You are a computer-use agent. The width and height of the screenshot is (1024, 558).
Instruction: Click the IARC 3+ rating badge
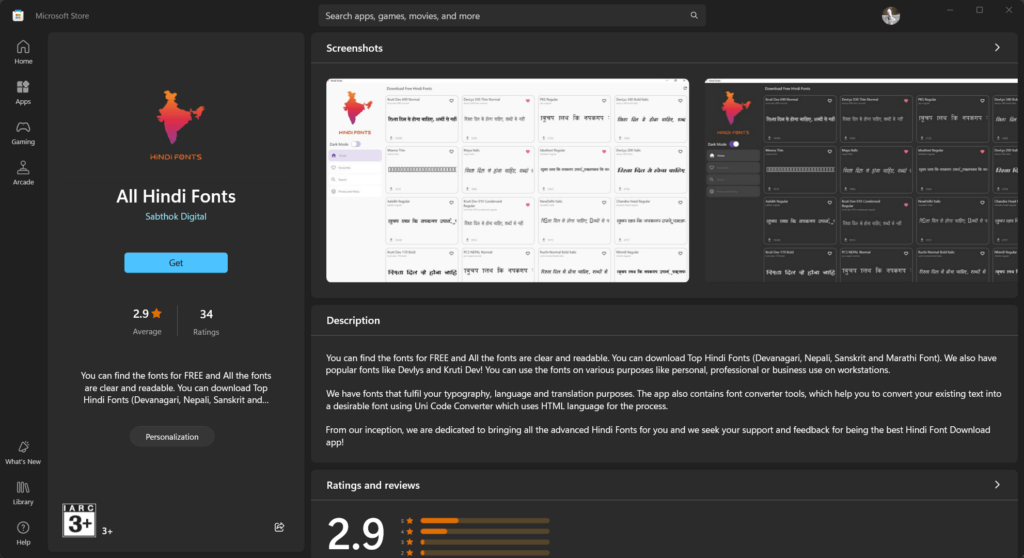click(x=79, y=520)
